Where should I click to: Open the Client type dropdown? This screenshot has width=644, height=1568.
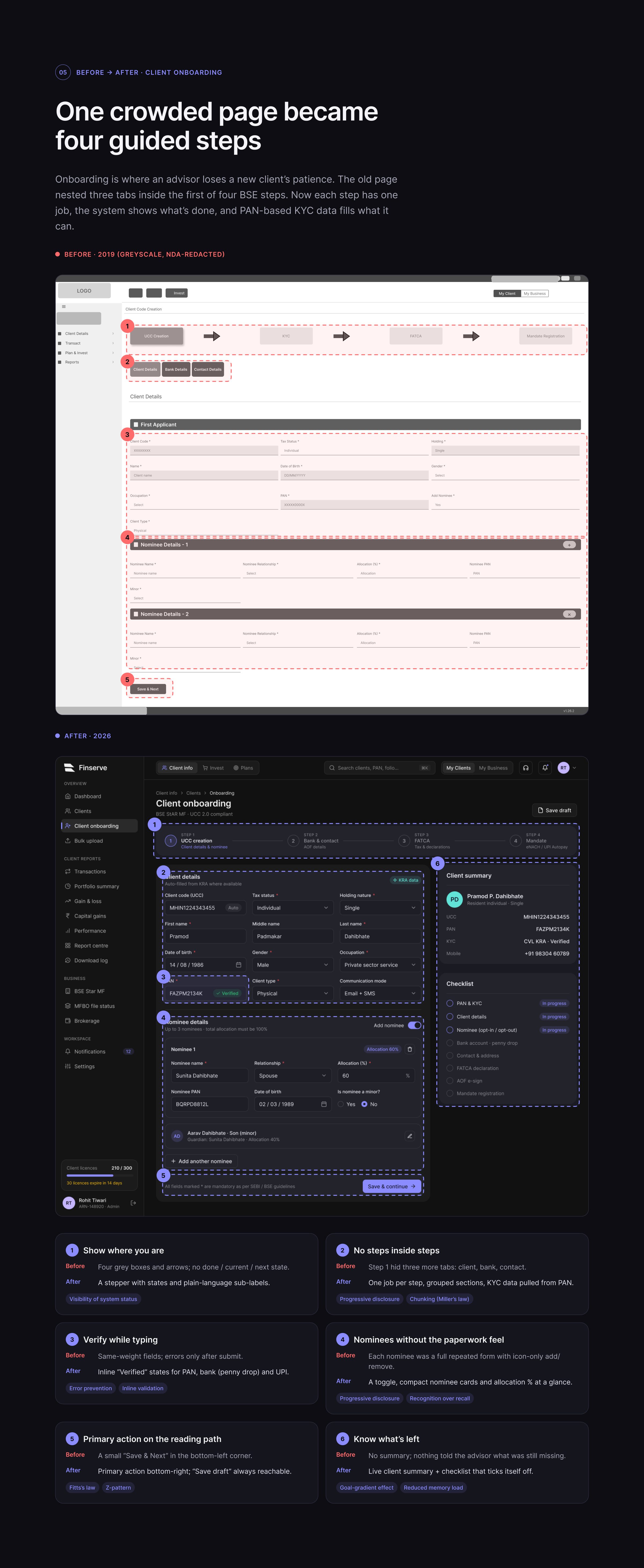(x=293, y=993)
